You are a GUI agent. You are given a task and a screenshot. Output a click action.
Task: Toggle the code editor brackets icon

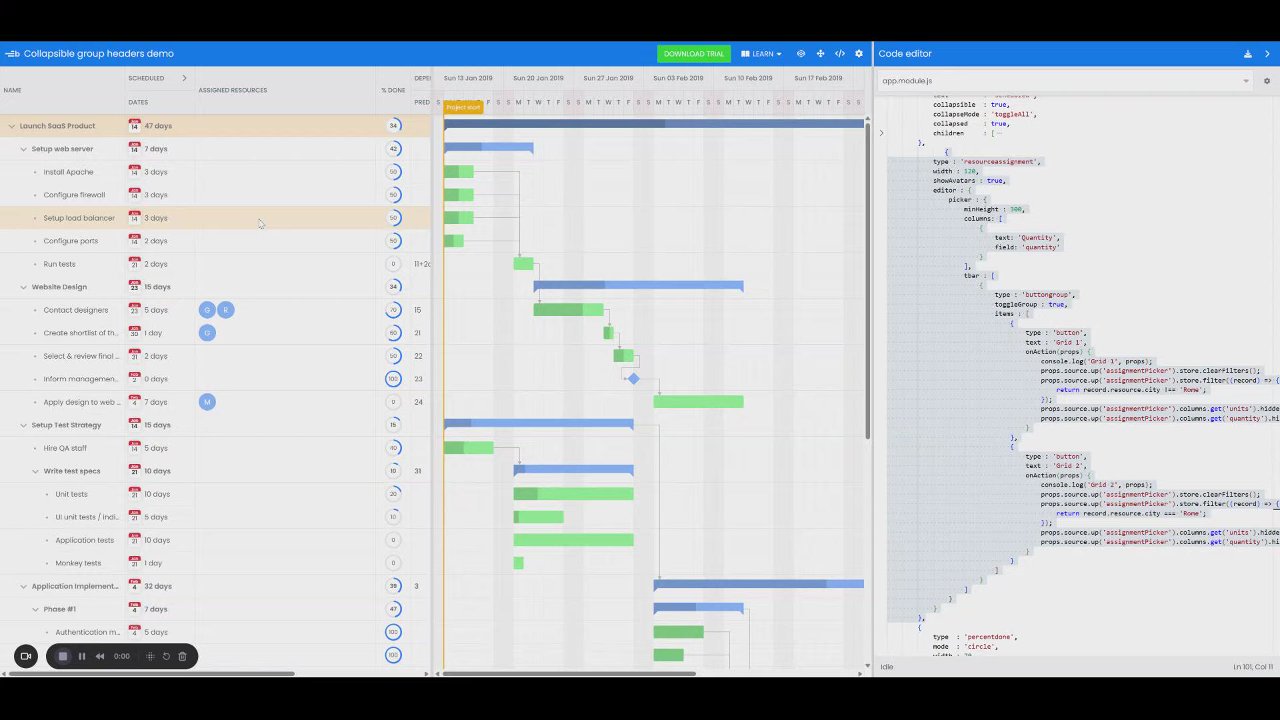coord(839,54)
